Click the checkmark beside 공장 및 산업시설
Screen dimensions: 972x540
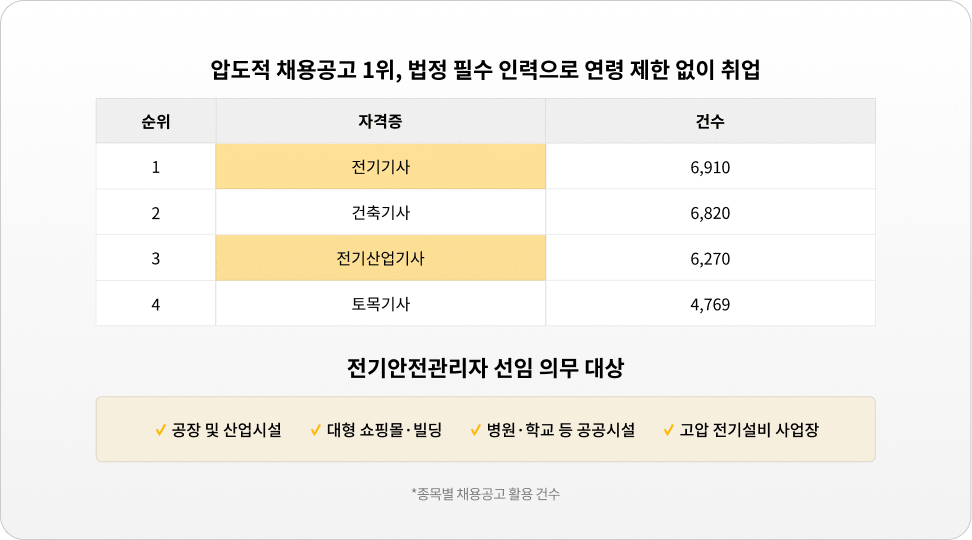[x=160, y=431]
